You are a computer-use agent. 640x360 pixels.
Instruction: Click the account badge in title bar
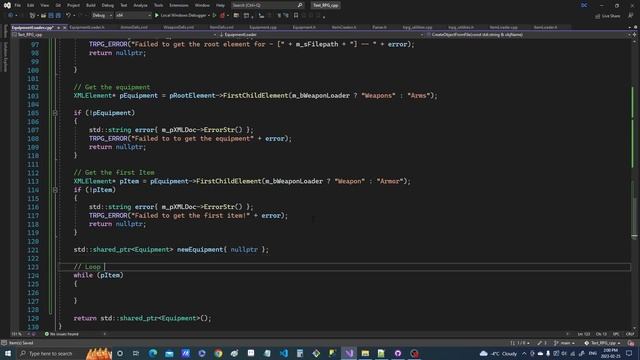(x=584, y=5)
